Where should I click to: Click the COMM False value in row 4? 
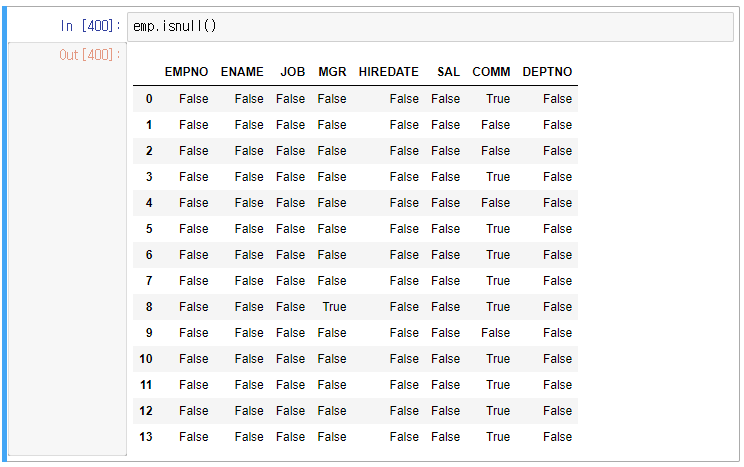pos(496,203)
